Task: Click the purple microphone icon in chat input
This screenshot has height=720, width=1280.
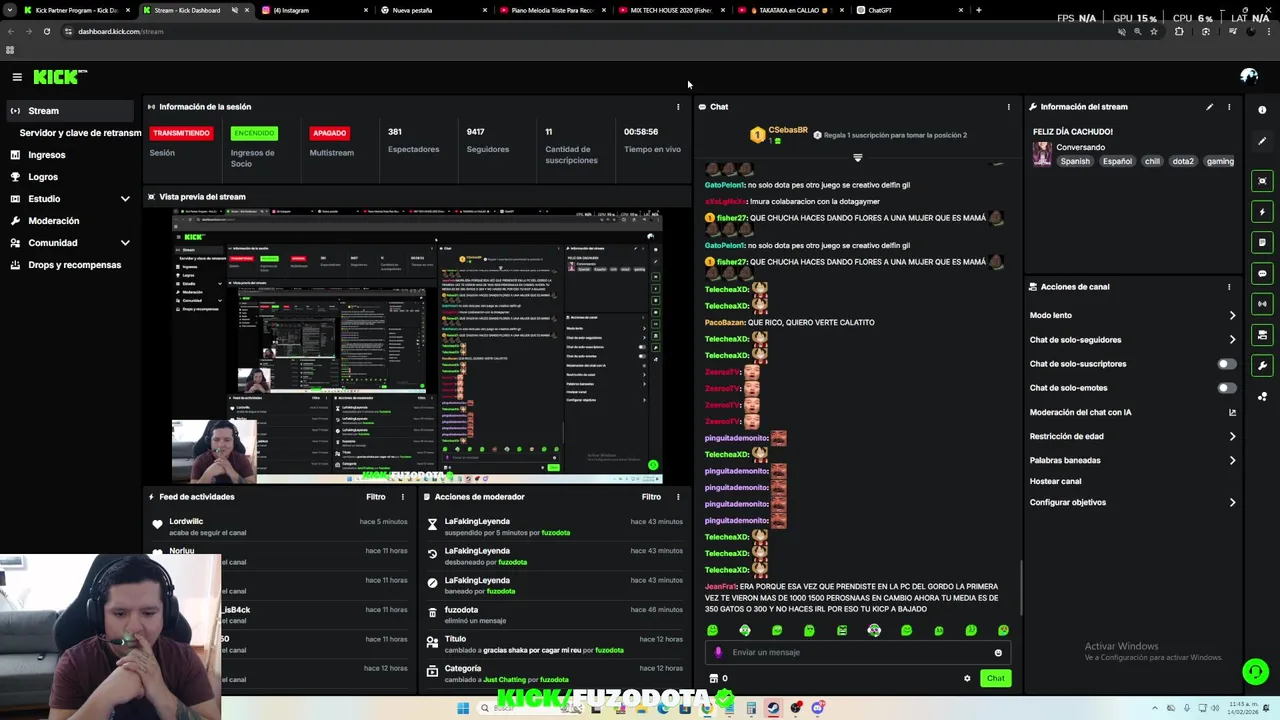Action: (x=718, y=652)
